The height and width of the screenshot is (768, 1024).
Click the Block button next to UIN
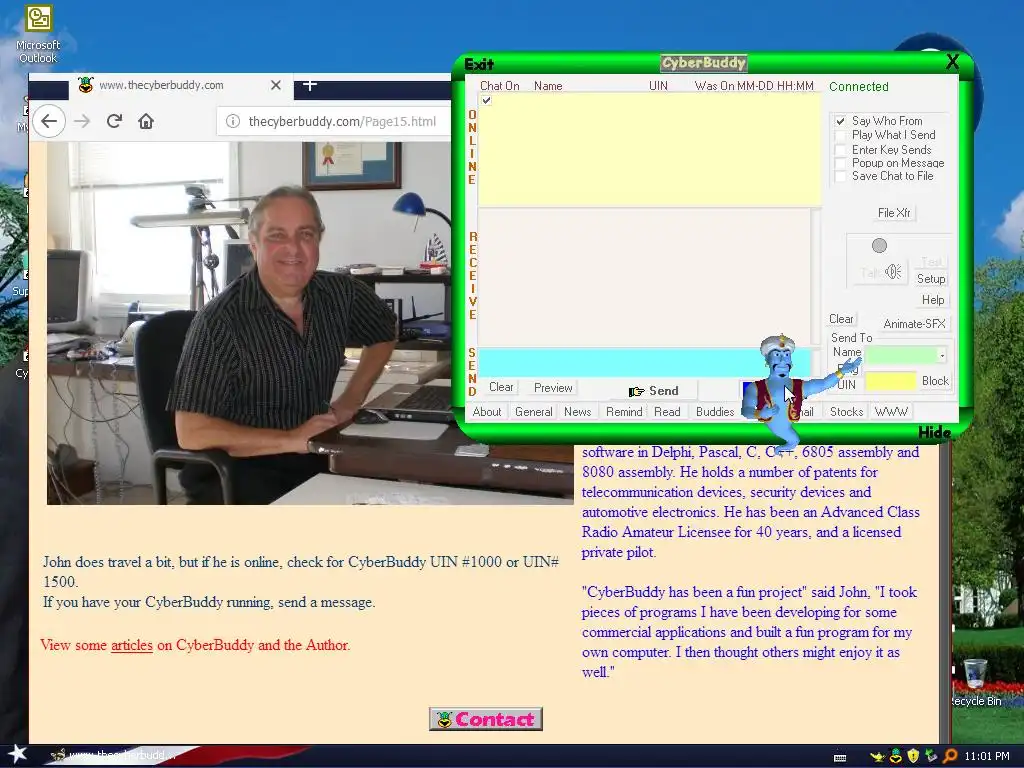935,381
